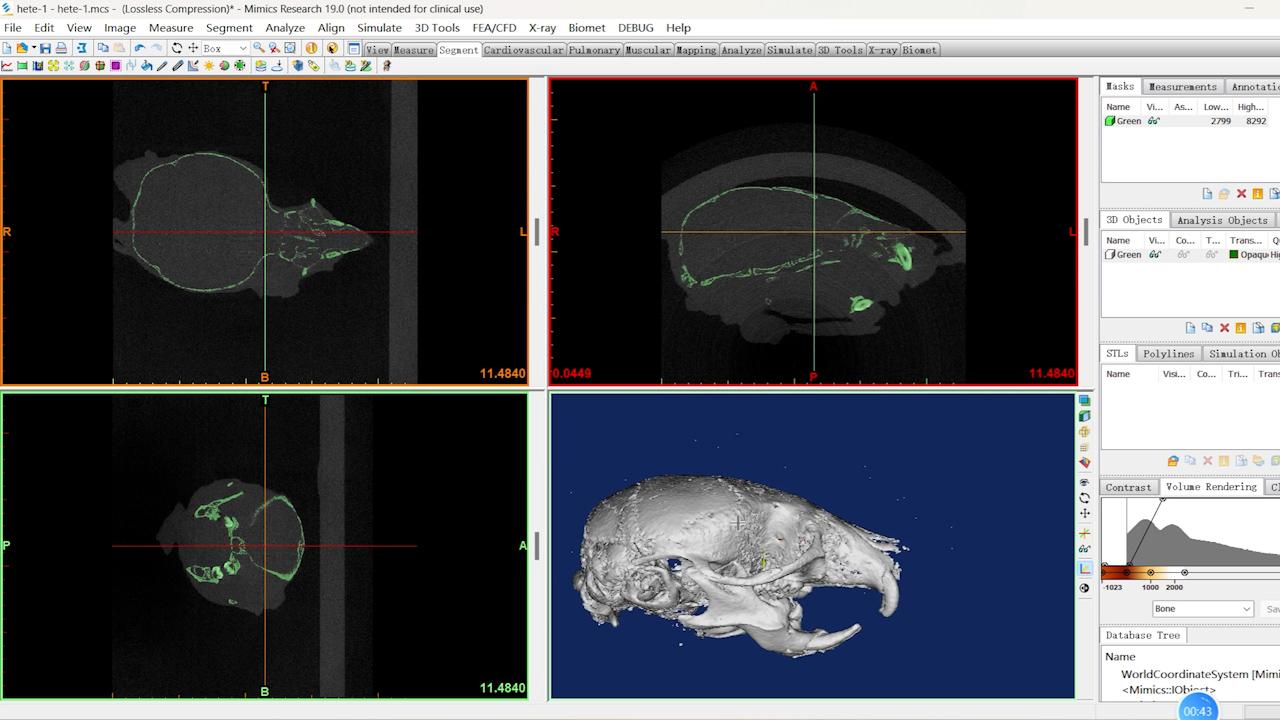The width and height of the screenshot is (1280, 720).
Task: Click the Zoom to full screen icon
Action: [290, 48]
